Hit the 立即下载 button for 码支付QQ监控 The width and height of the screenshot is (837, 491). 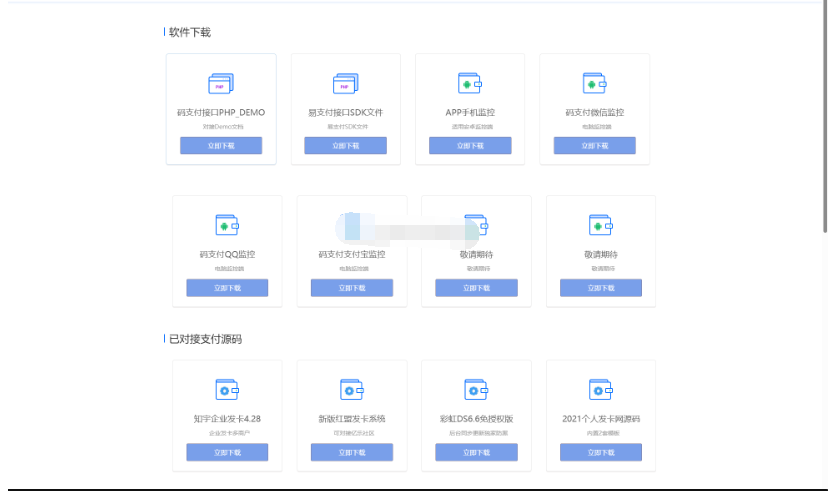[x=227, y=288]
